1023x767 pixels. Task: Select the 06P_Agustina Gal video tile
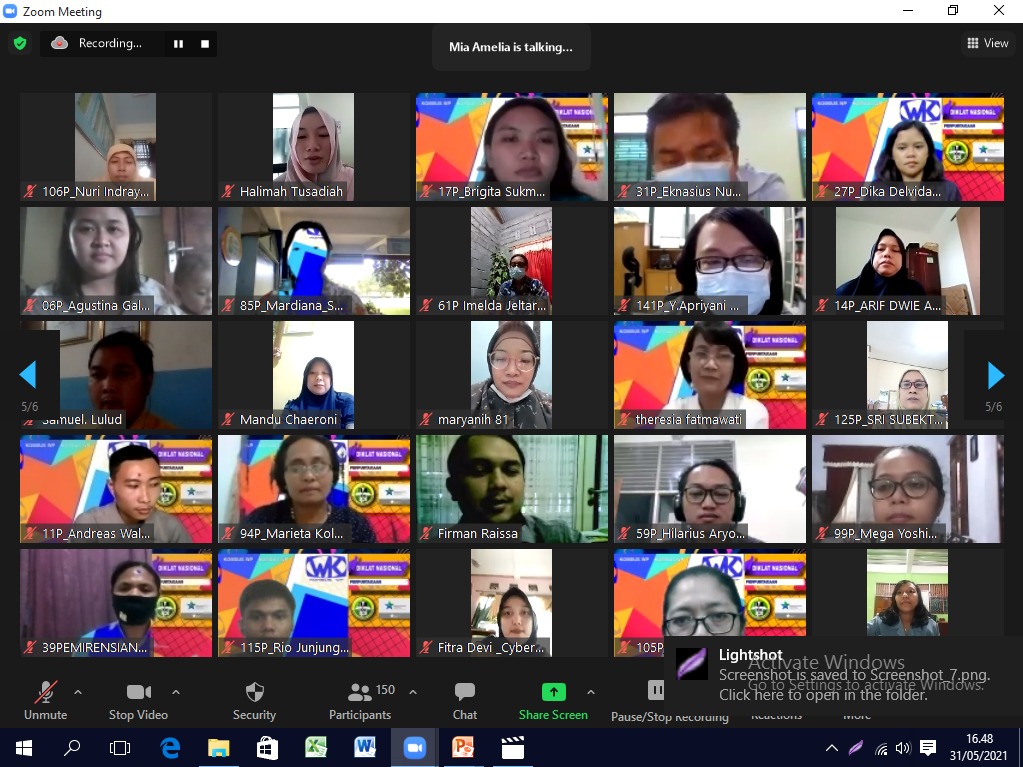[115, 261]
